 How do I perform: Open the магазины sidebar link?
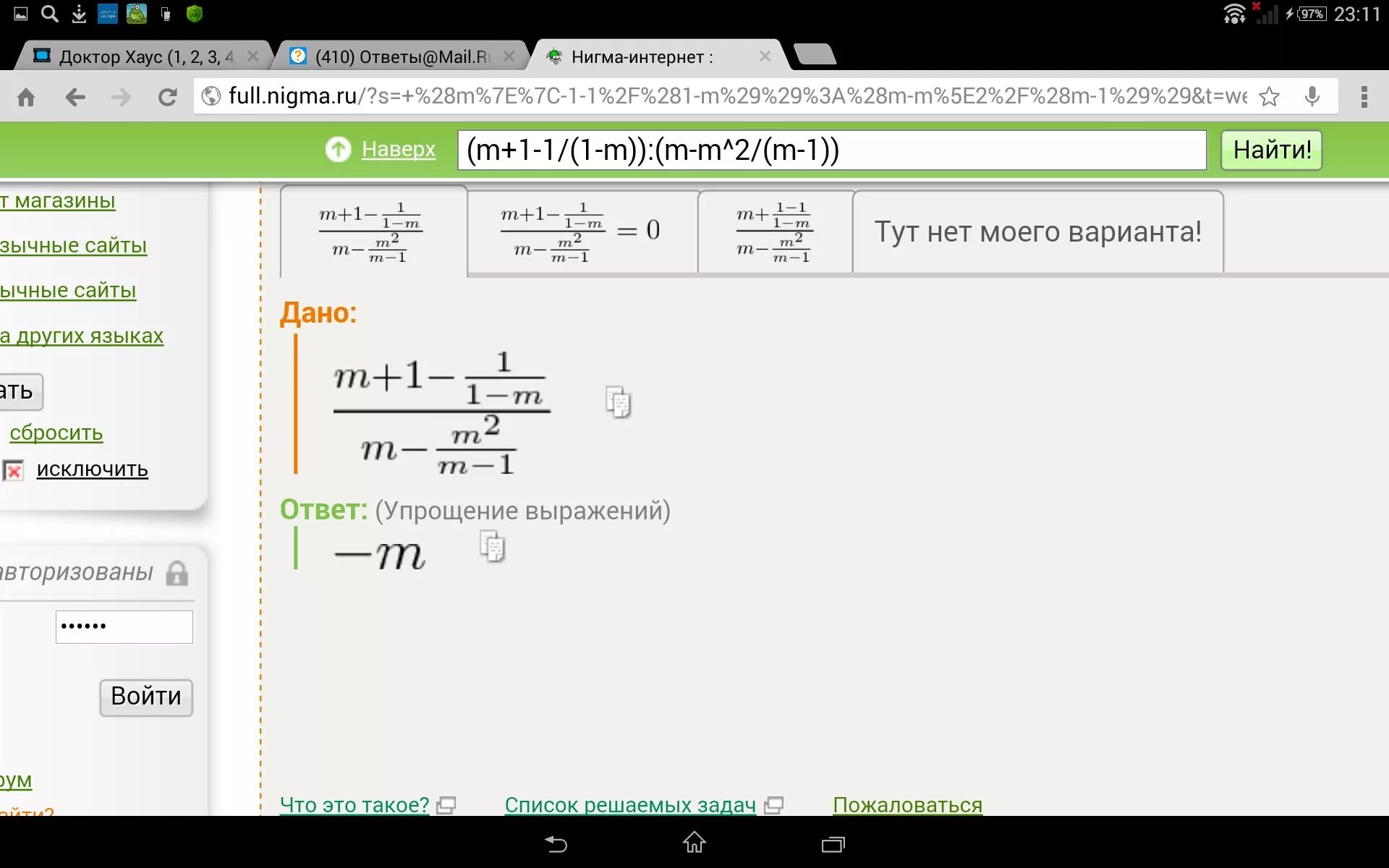(58, 201)
